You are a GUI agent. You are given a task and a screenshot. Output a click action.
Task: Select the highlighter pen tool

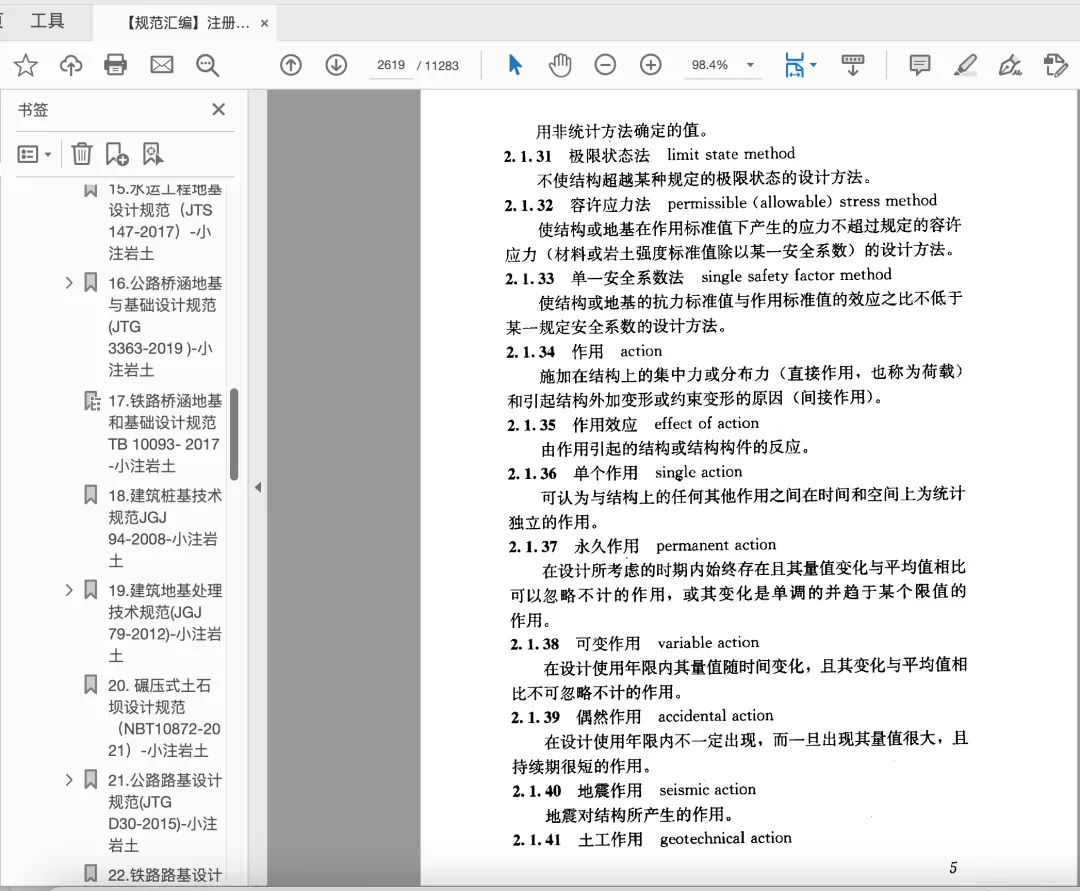965,65
